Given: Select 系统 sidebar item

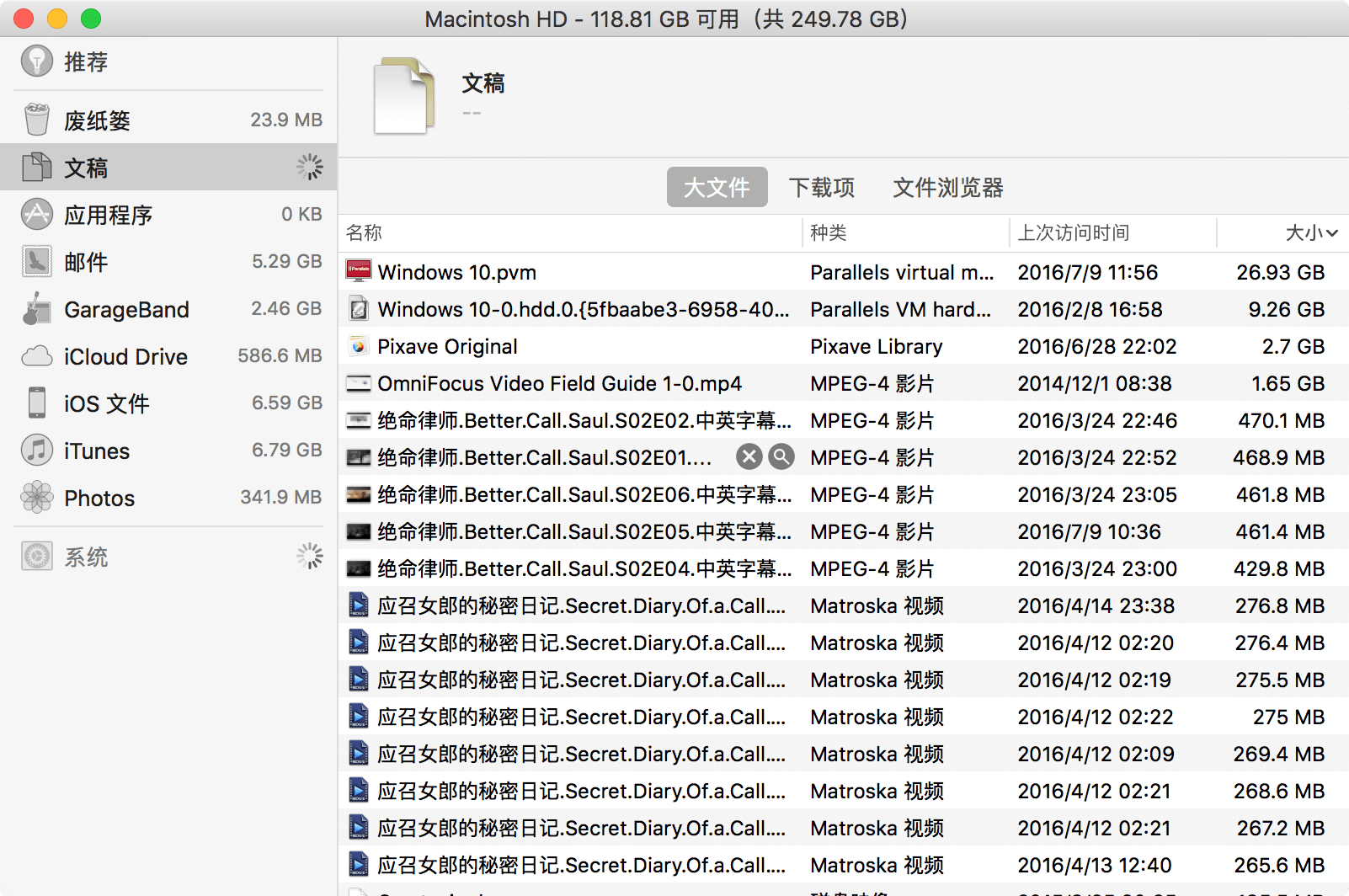Looking at the screenshot, I should 168,556.
